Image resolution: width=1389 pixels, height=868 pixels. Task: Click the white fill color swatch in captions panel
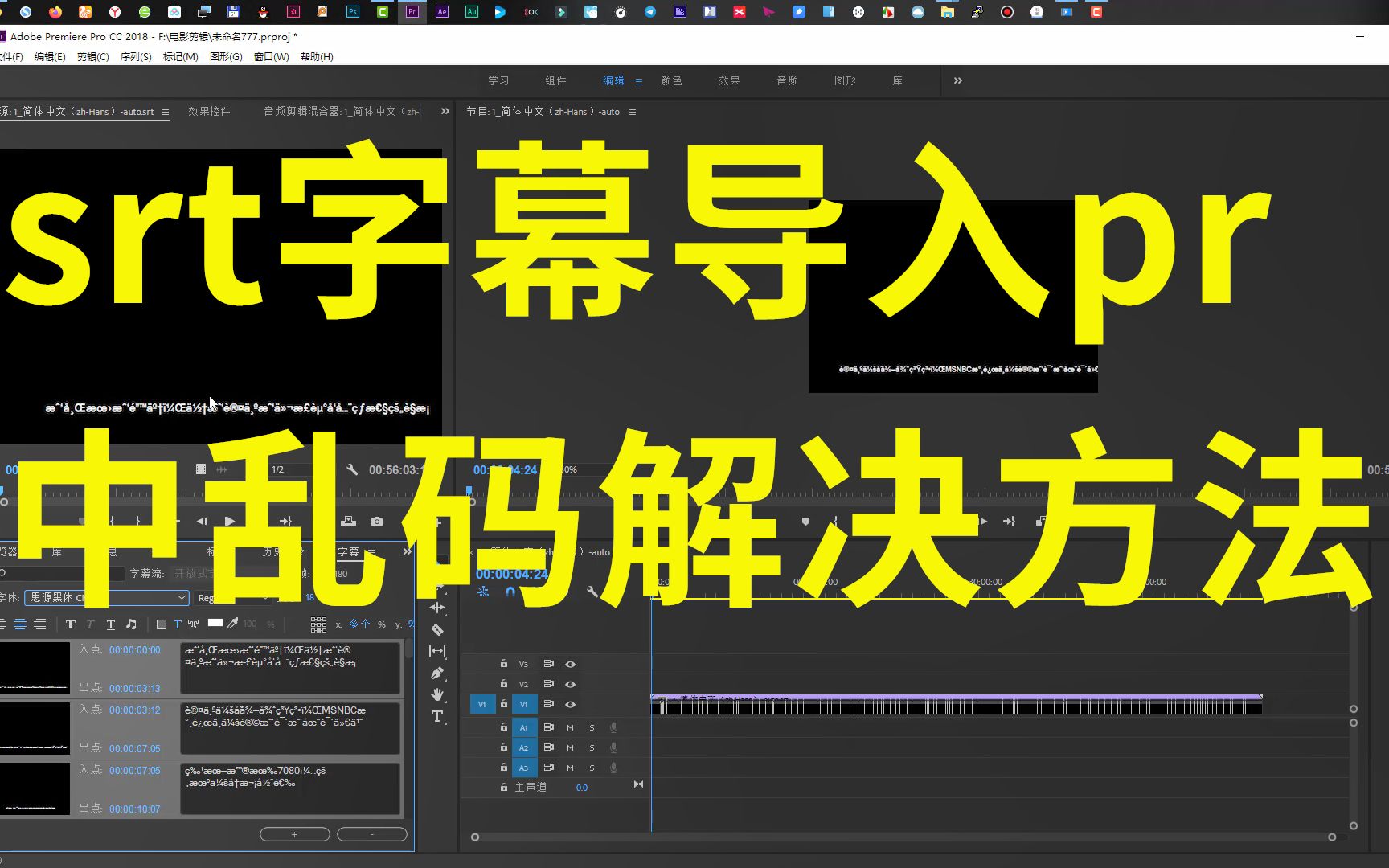tap(216, 624)
